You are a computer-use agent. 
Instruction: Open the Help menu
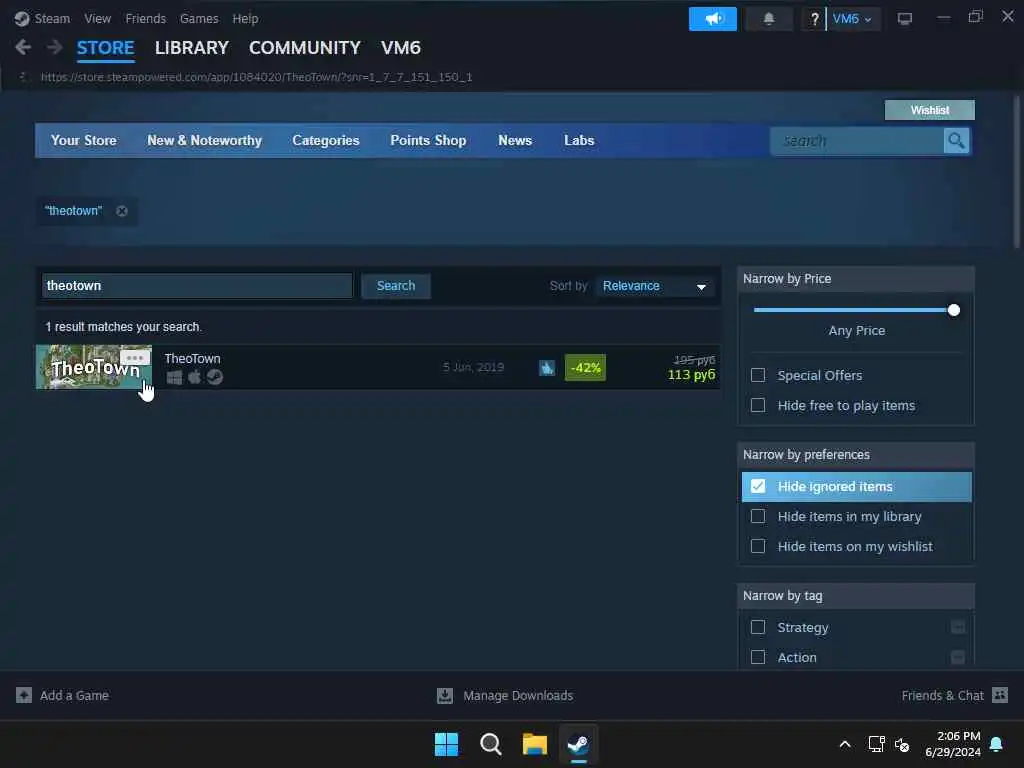click(246, 18)
